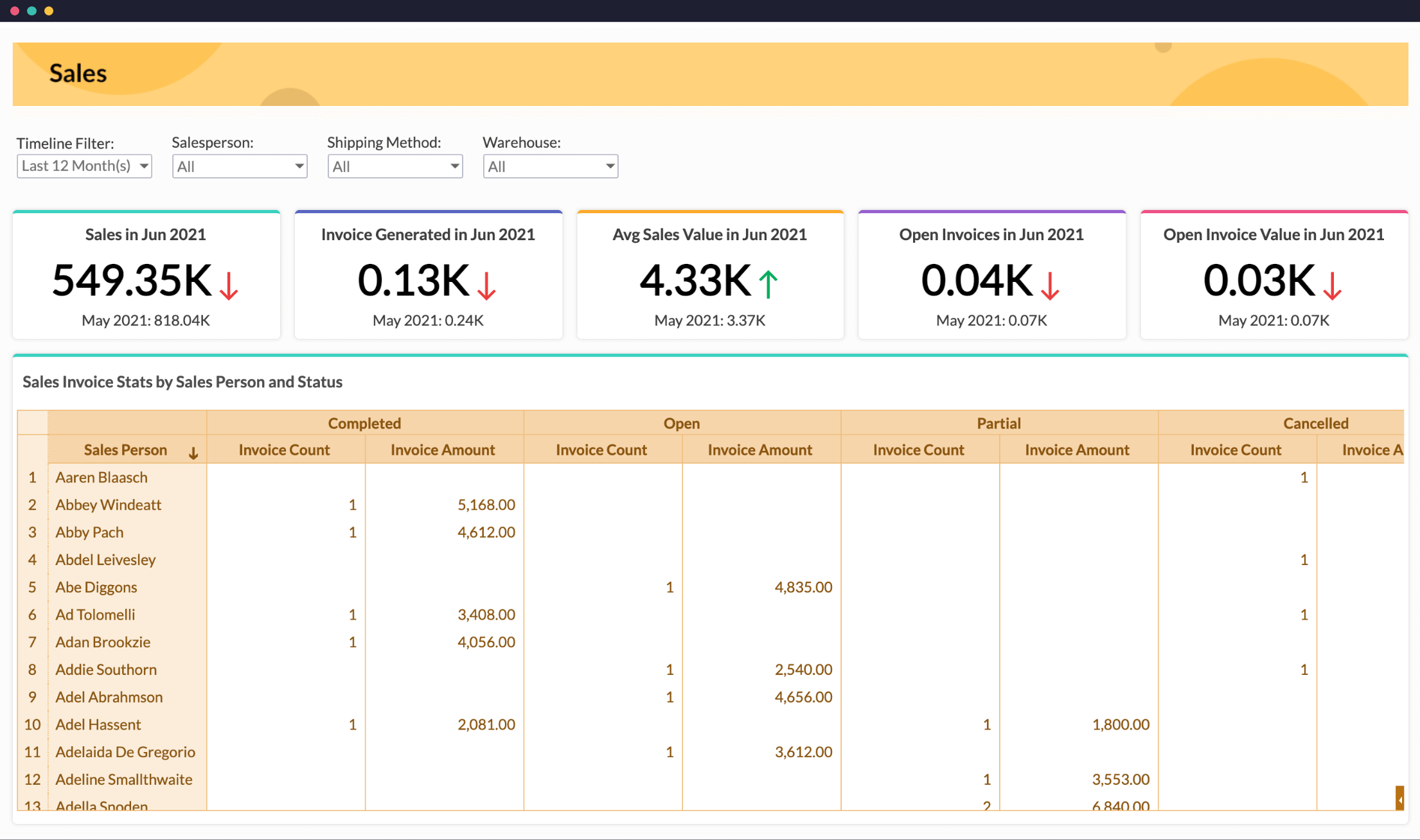Screen dimensions: 1420x840
Task: Click red down arrow beside 549.35K
Action: click(229, 285)
